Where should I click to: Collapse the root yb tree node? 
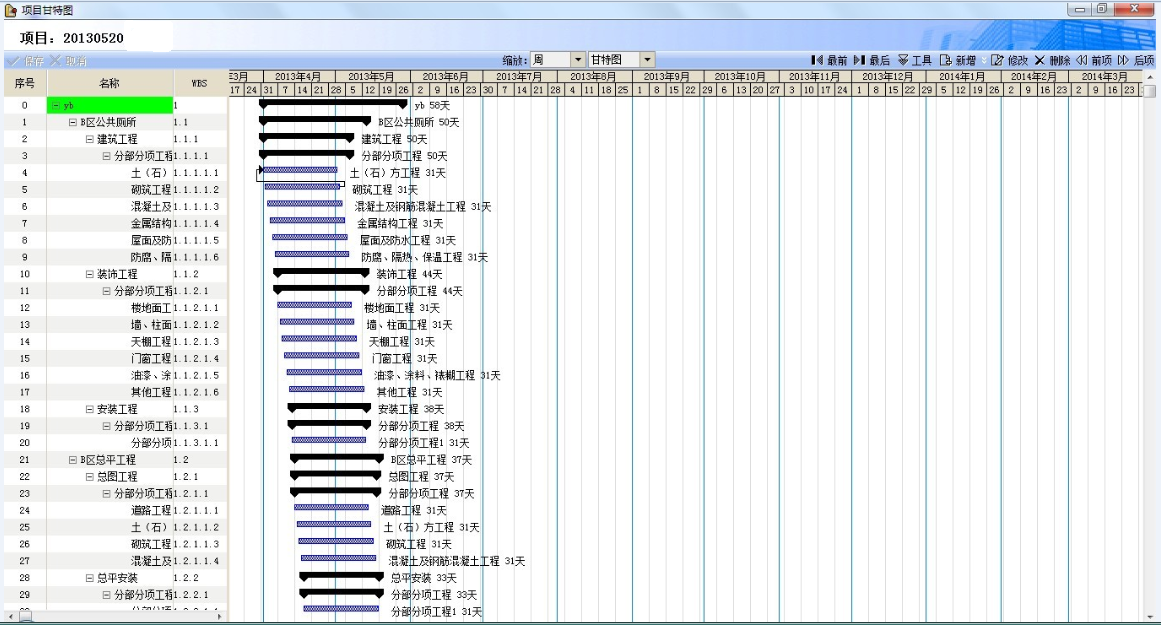pyautogui.click(x=55, y=105)
